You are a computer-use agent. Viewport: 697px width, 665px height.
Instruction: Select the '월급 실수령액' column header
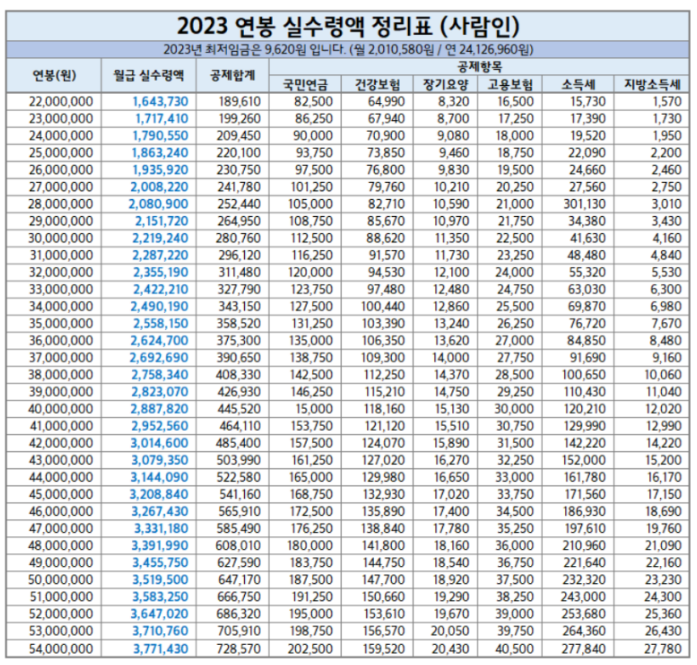point(148,76)
